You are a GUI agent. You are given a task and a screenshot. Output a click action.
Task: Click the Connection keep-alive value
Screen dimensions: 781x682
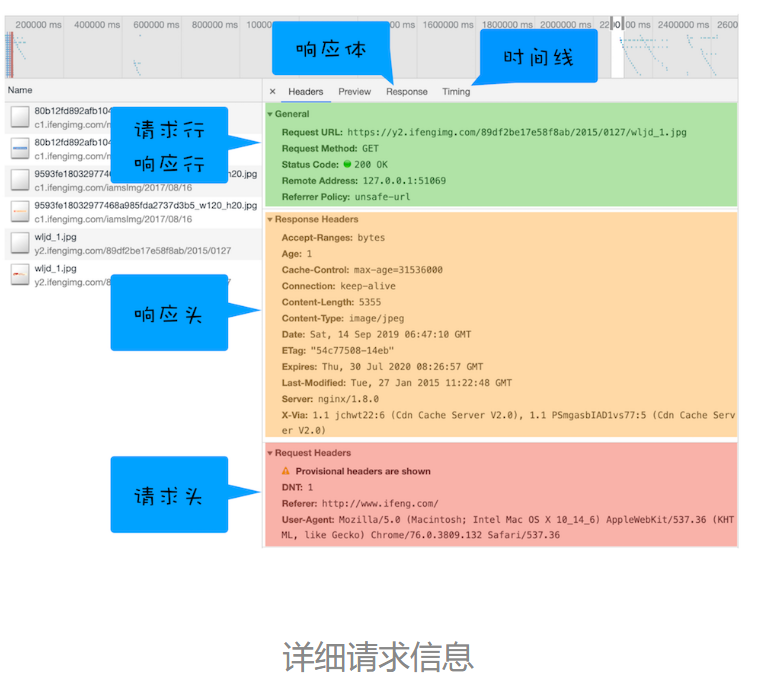368,286
